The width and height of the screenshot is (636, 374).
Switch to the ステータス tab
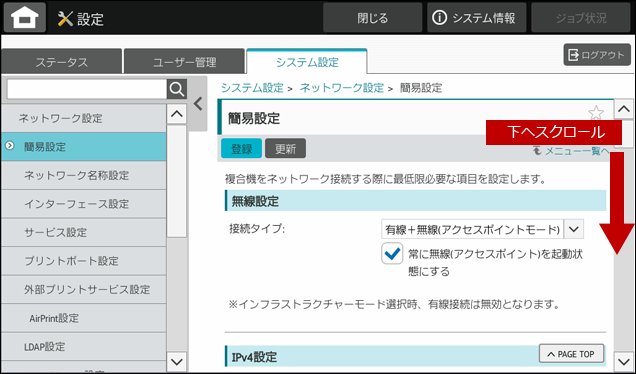pyautogui.click(x=61, y=62)
